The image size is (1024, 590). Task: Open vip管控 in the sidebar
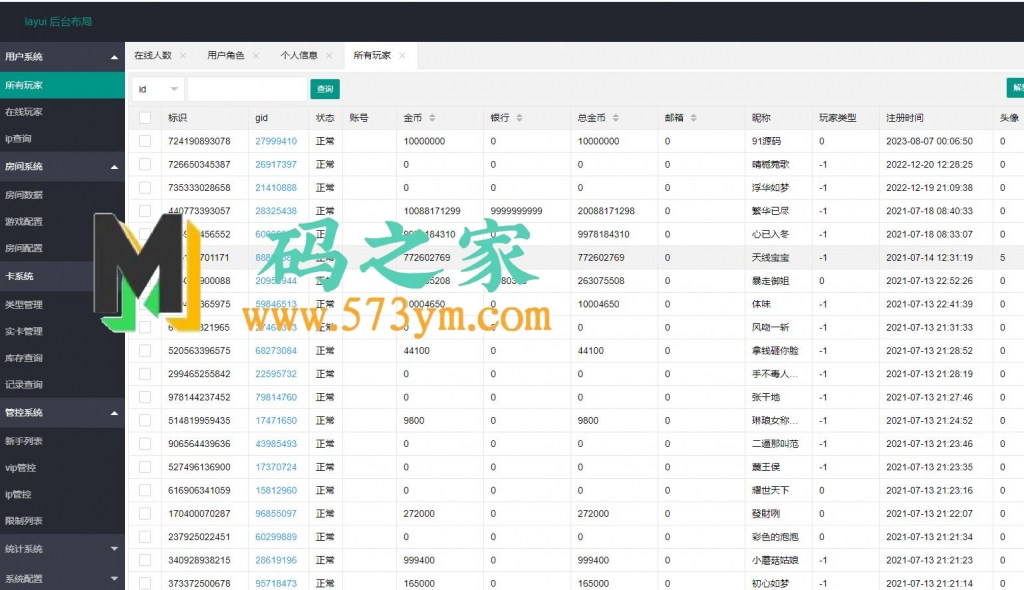(x=62, y=468)
